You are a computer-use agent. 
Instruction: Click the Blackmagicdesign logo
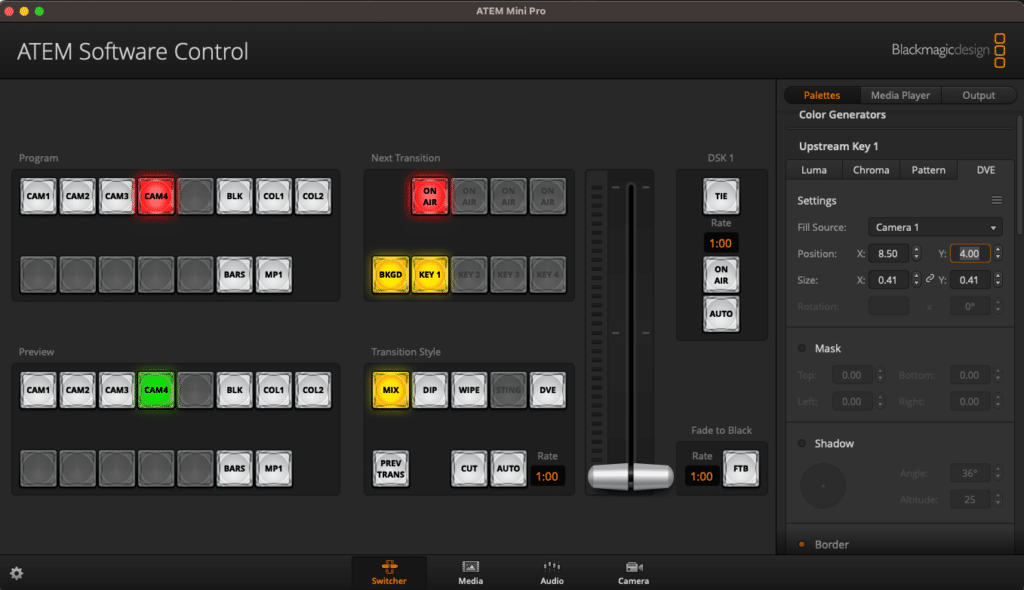coord(948,50)
